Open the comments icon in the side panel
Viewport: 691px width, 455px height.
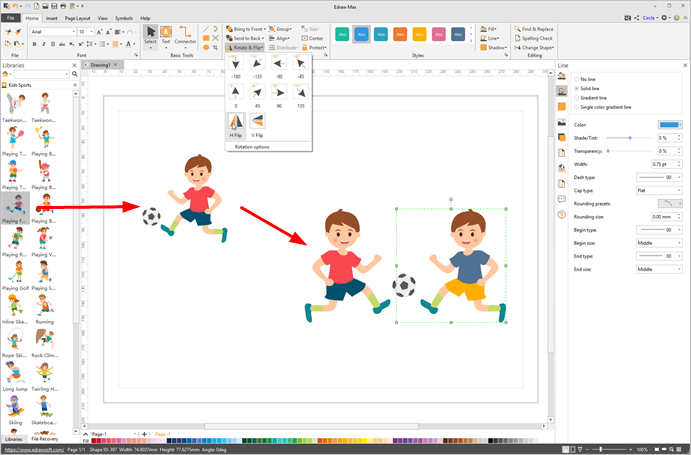point(561,199)
